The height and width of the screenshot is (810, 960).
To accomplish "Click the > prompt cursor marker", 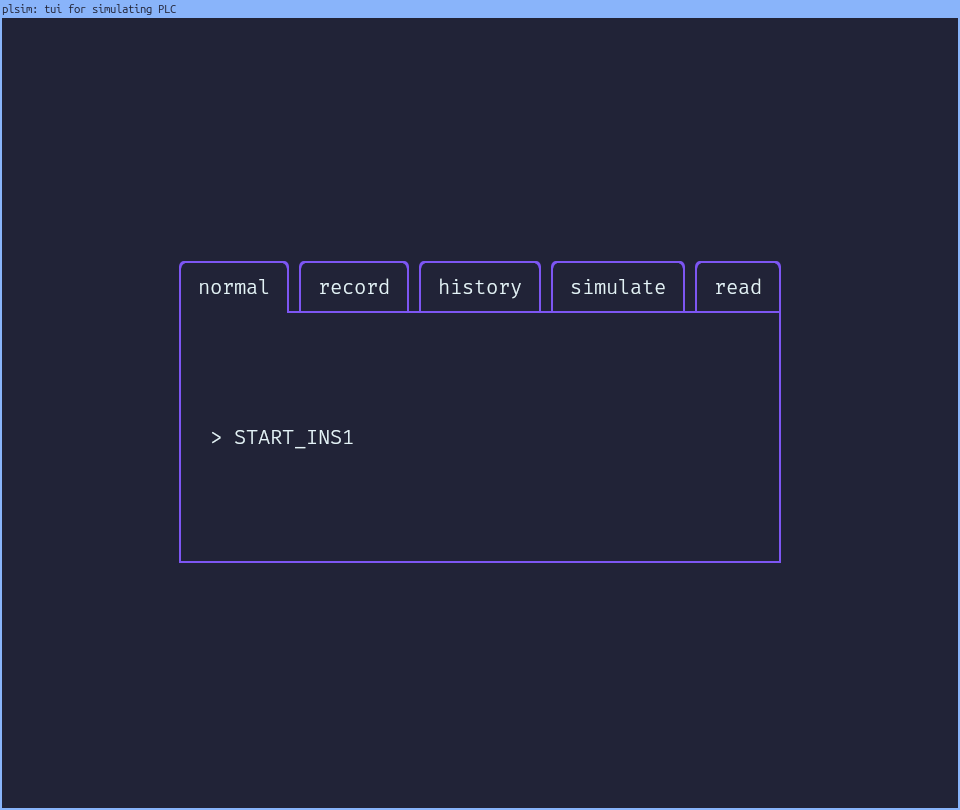I will pos(216,438).
